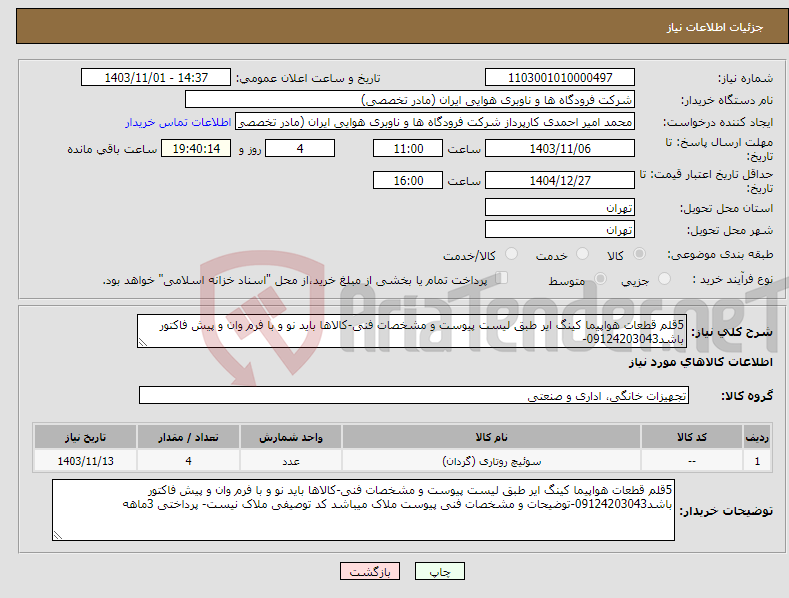Click the بازگشت back button
This screenshot has width=789, height=598.
click(370, 572)
